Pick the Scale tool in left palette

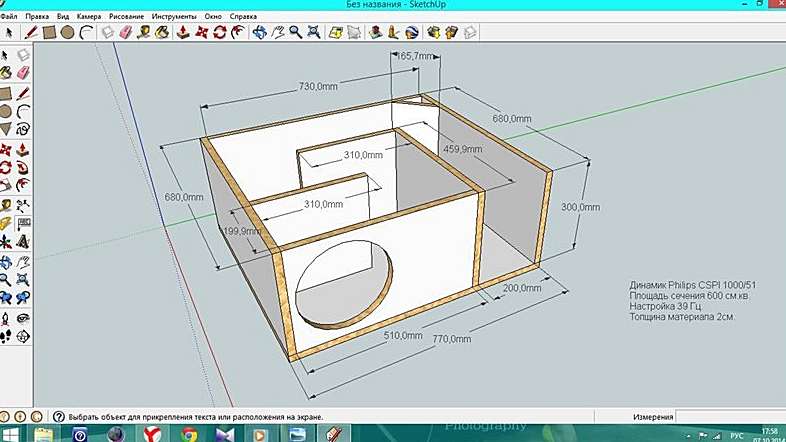(6, 185)
